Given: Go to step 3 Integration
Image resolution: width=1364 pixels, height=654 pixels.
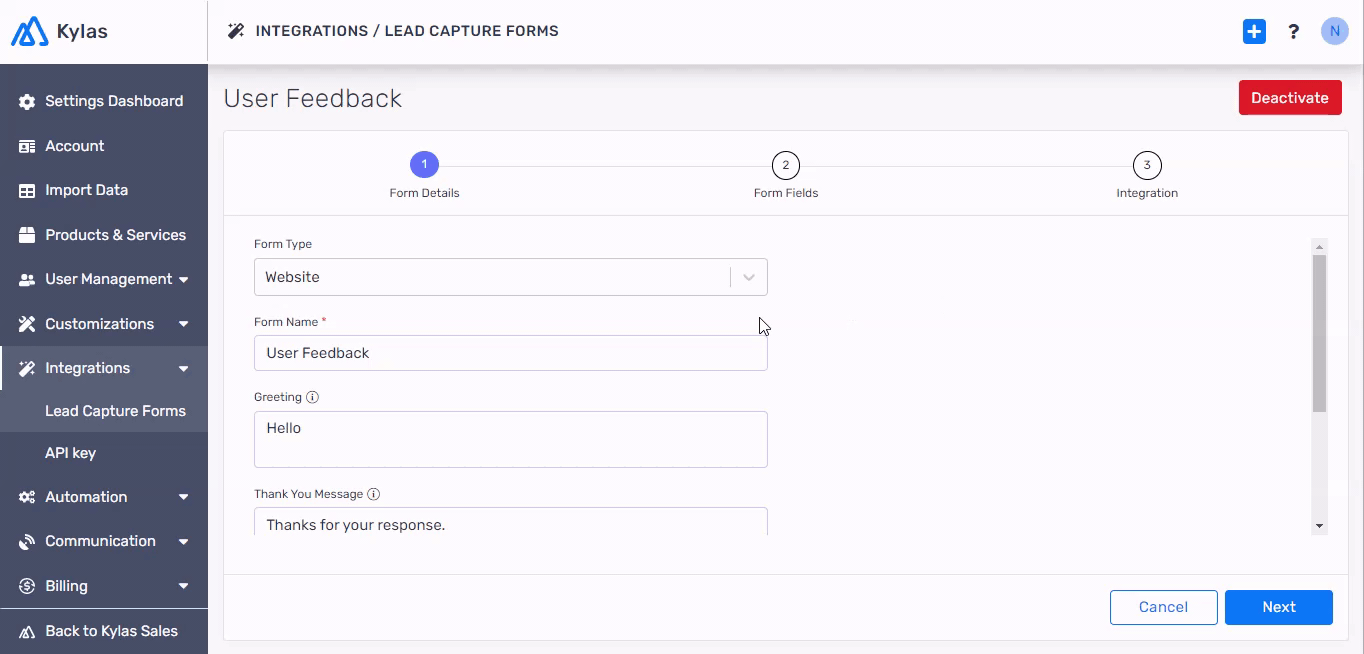Looking at the screenshot, I should pos(1147,165).
